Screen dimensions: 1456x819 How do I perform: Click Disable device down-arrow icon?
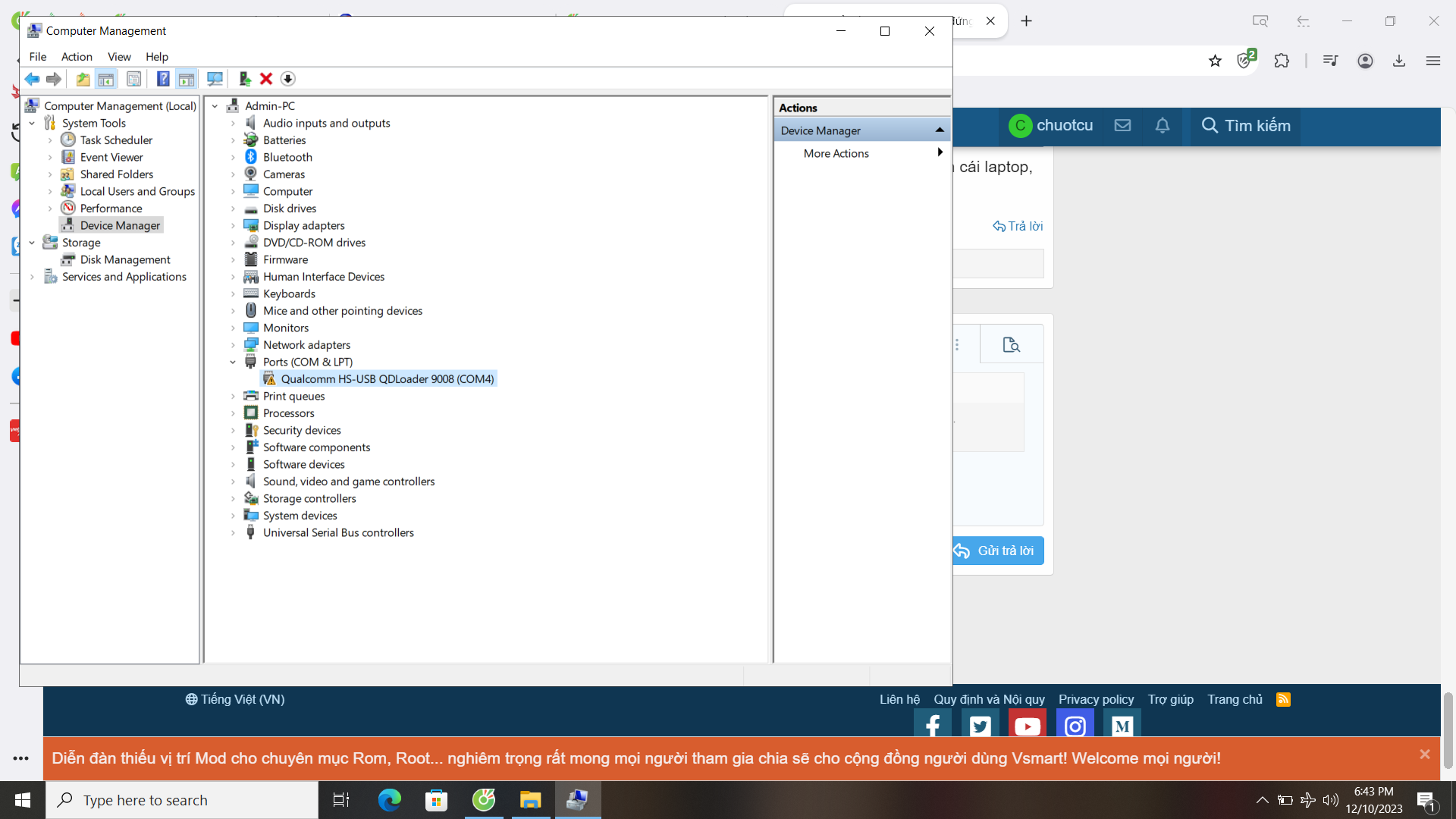(x=287, y=79)
